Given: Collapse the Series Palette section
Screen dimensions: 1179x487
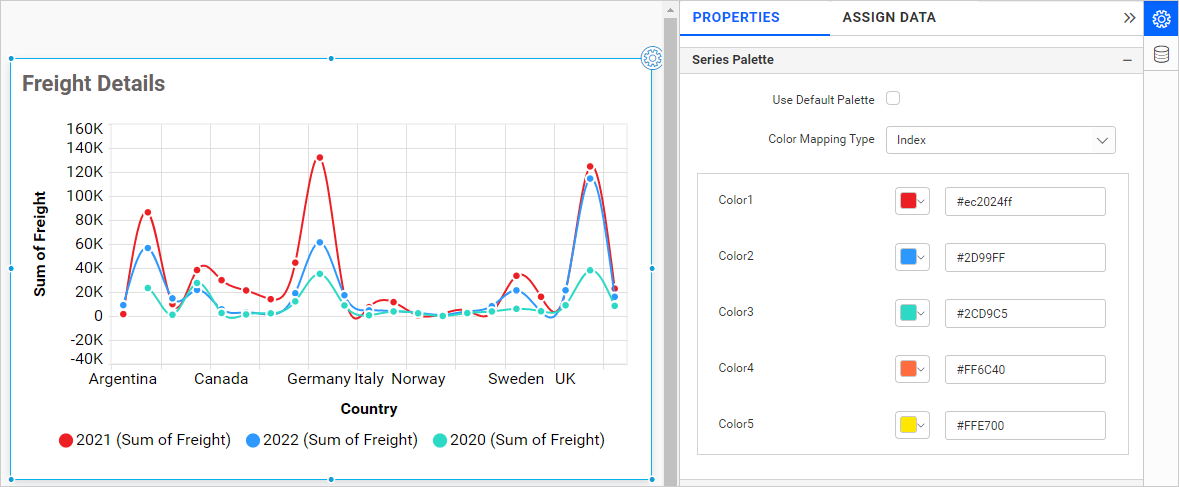Looking at the screenshot, I should pos(1127,61).
